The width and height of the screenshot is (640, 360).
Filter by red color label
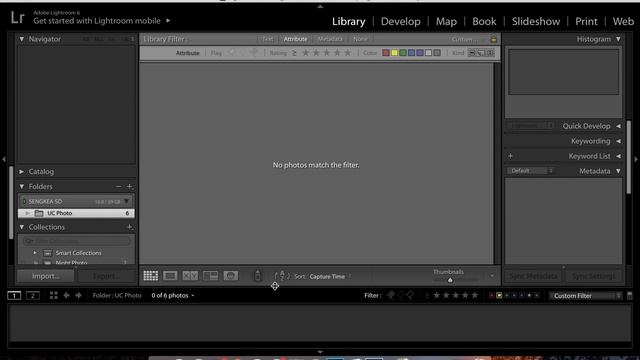click(x=385, y=53)
